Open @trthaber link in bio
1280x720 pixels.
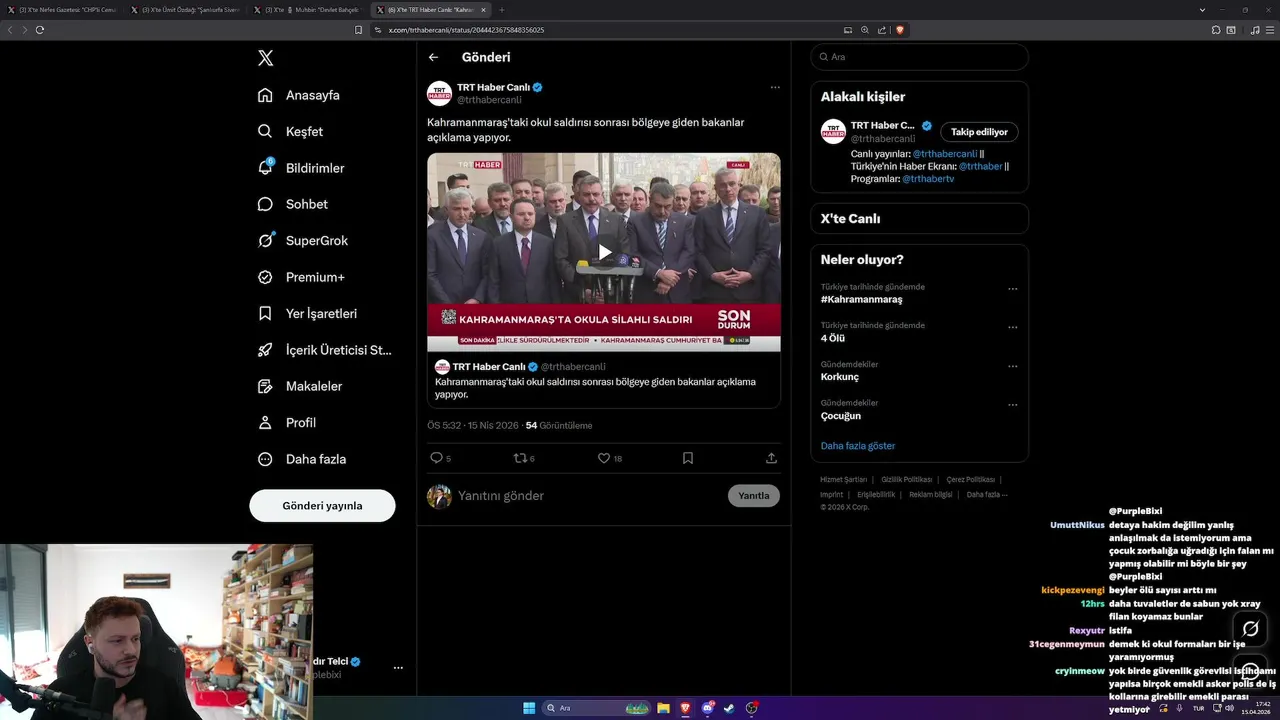pos(981,166)
